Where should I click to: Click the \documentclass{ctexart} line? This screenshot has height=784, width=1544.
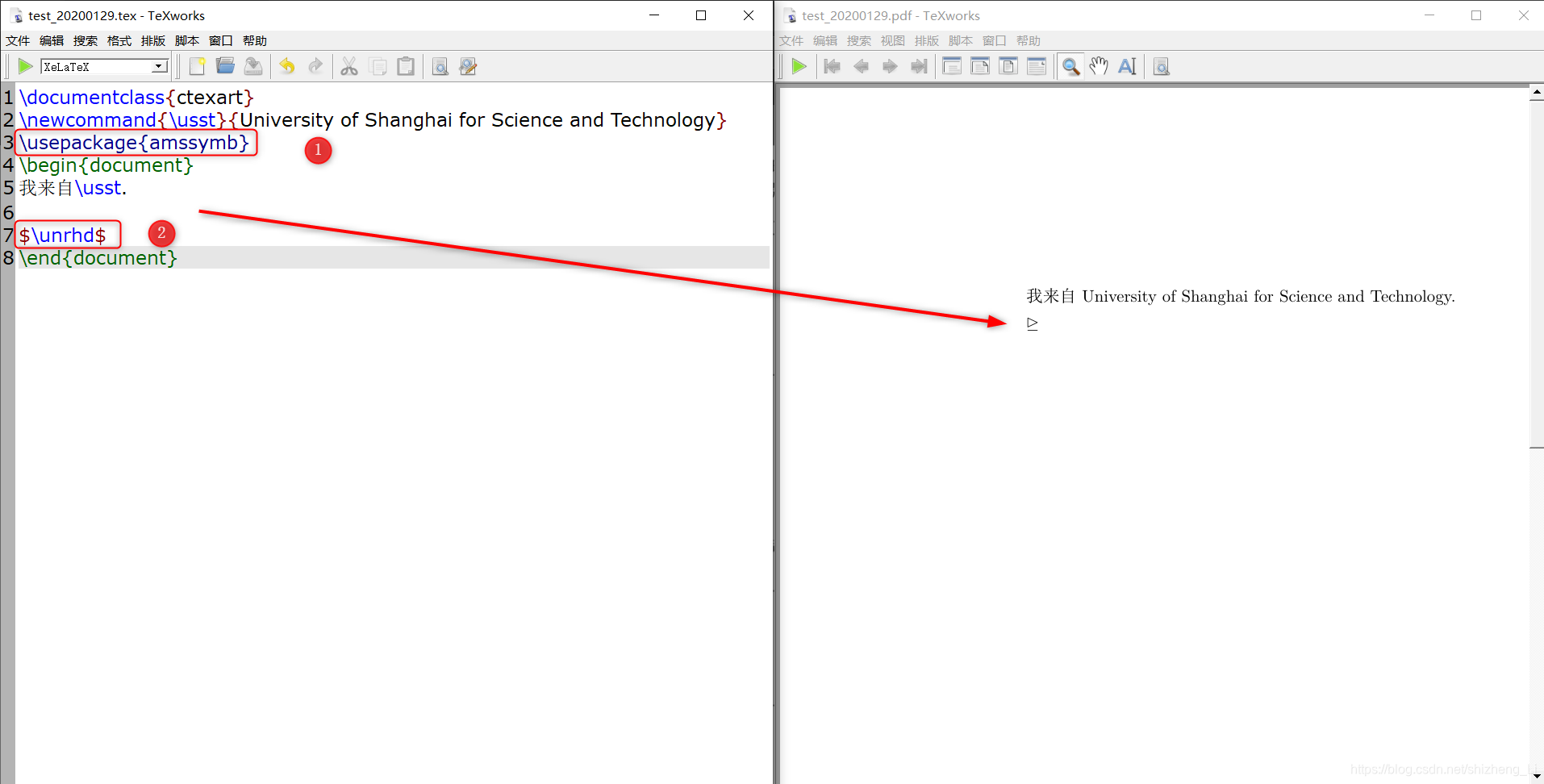coord(136,98)
